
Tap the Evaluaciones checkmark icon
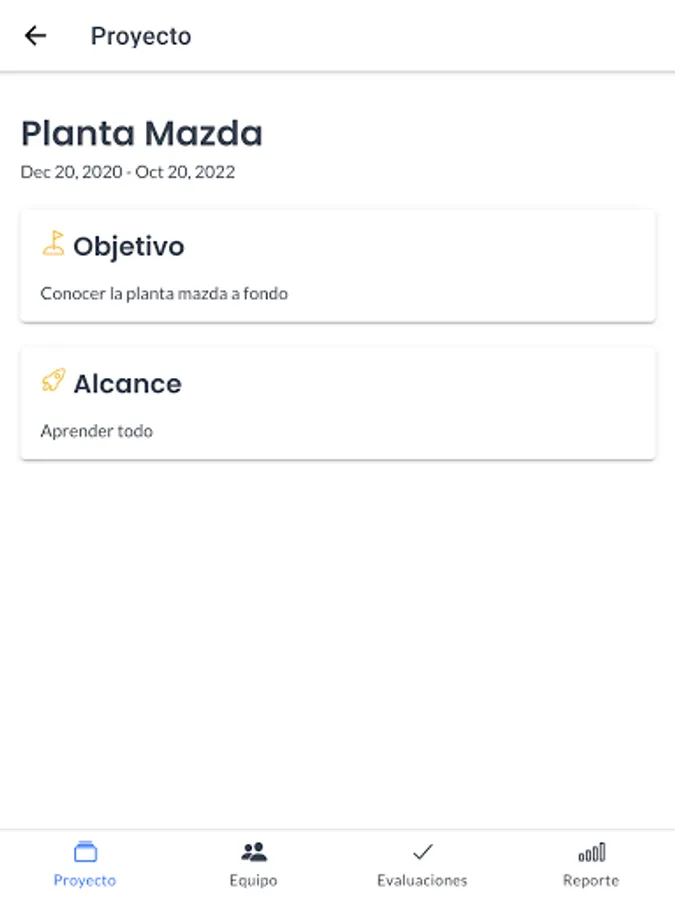pyautogui.click(x=422, y=852)
